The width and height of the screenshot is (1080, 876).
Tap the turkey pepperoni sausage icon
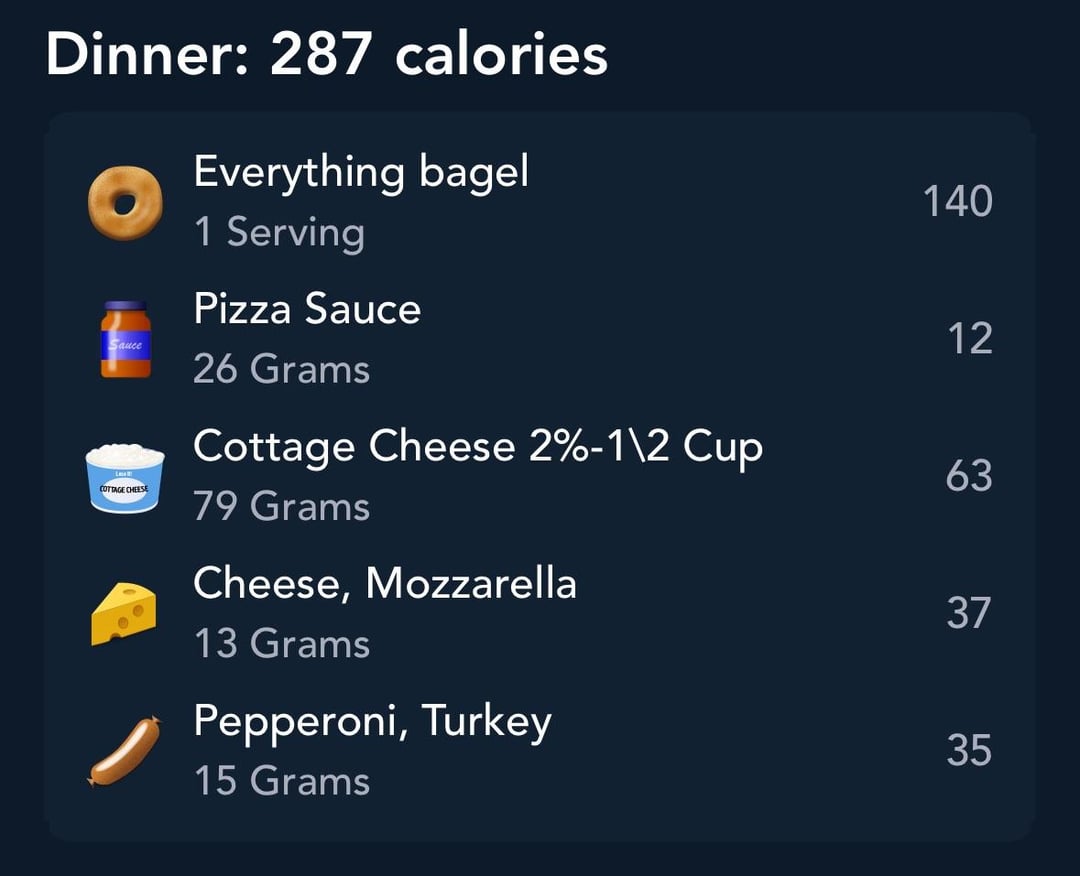click(125, 751)
